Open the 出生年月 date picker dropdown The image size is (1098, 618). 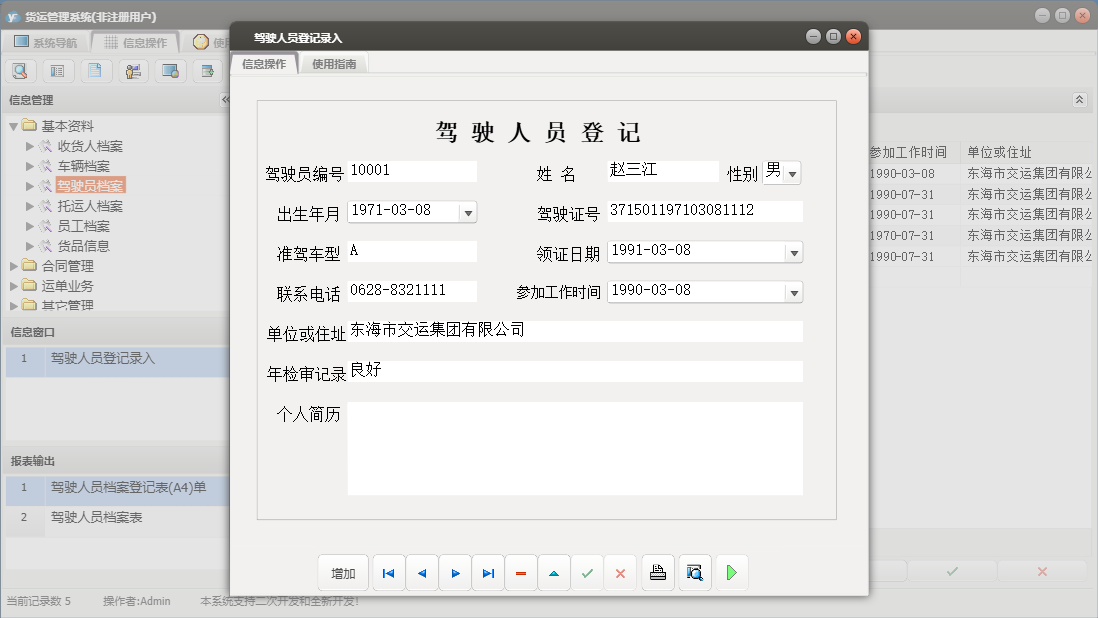(466, 212)
